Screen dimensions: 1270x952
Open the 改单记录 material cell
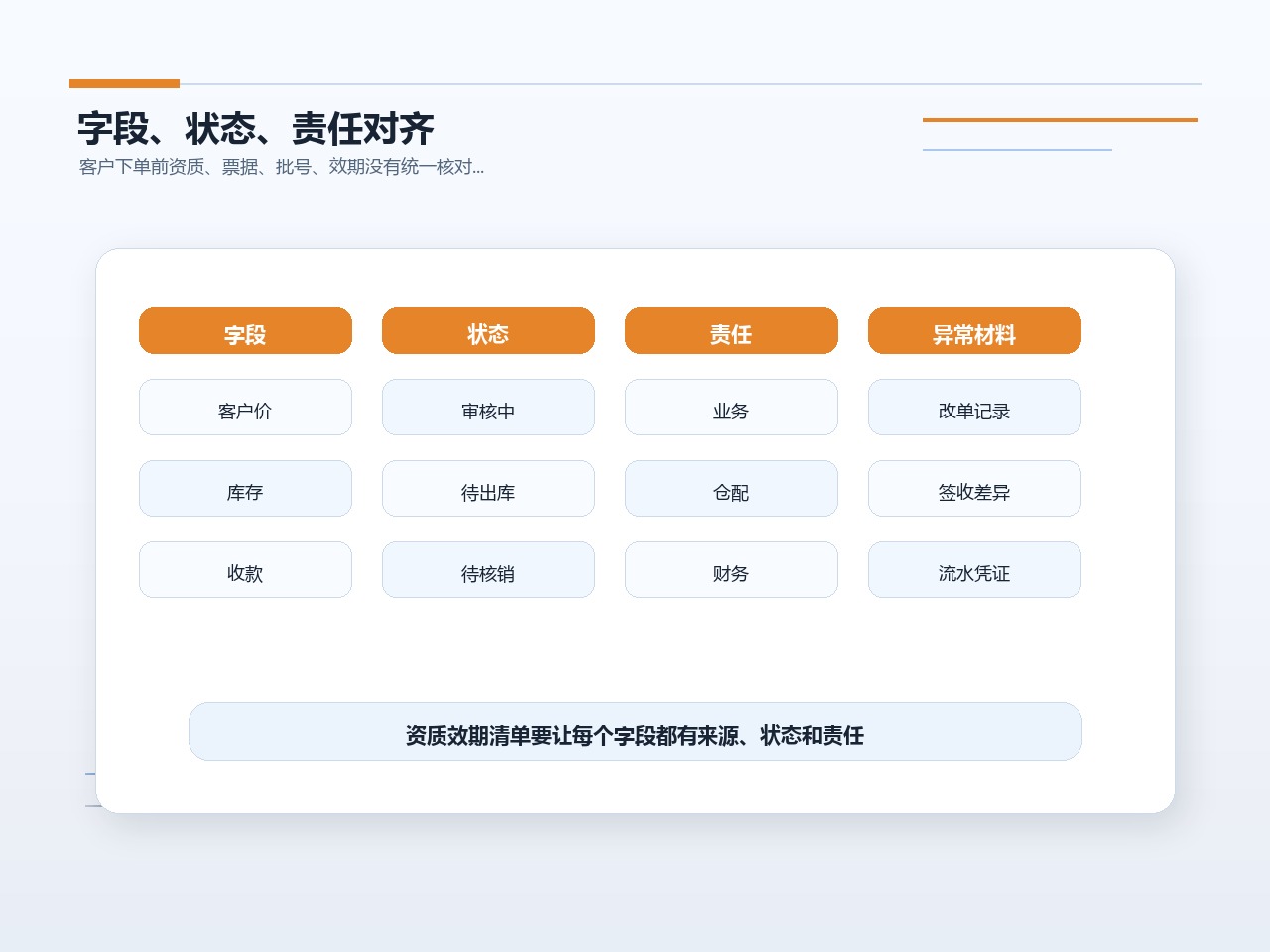[x=974, y=407]
